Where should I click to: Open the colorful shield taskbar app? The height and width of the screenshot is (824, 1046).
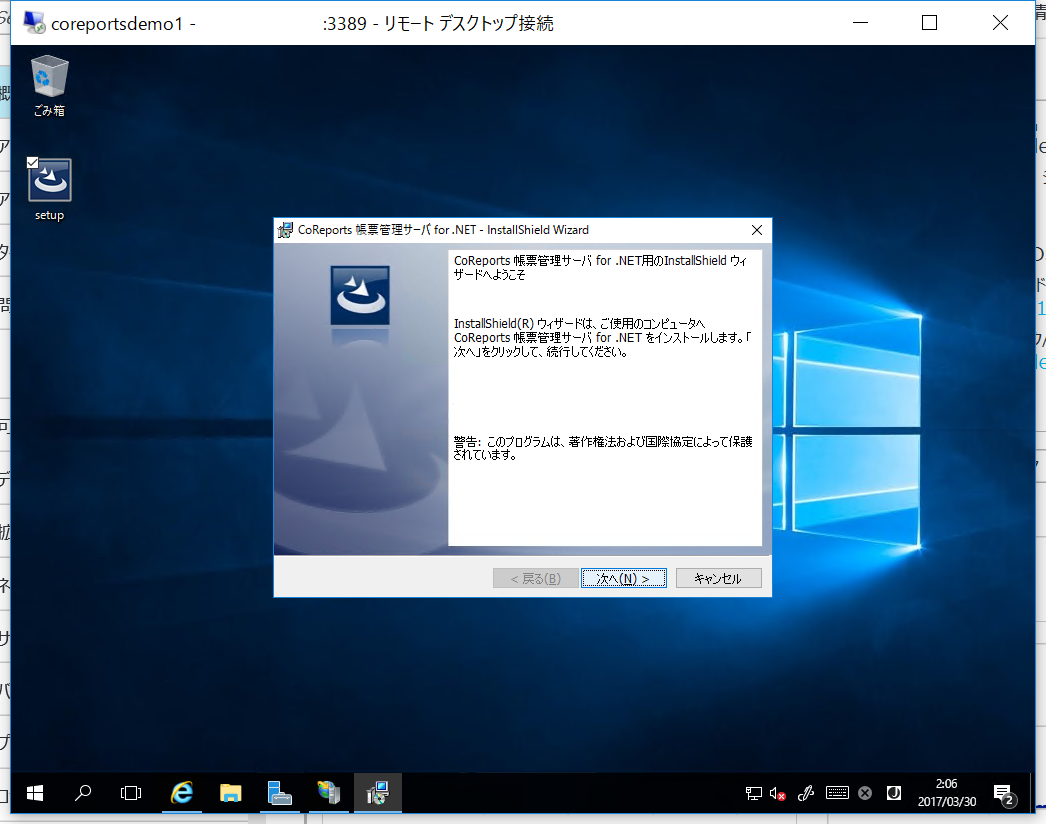tap(329, 793)
